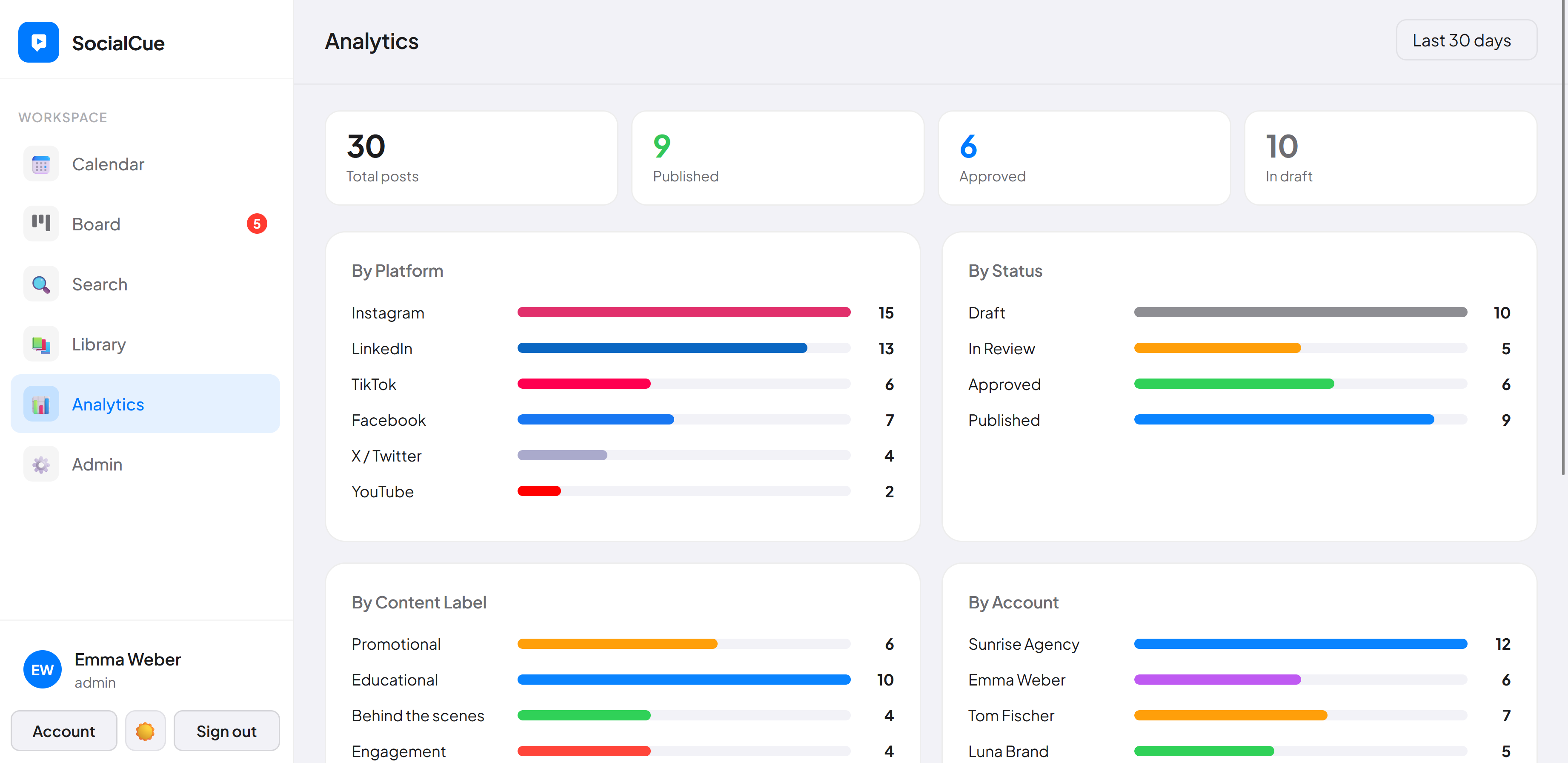
Task: Toggle the theme using the sun icon
Action: click(x=146, y=731)
